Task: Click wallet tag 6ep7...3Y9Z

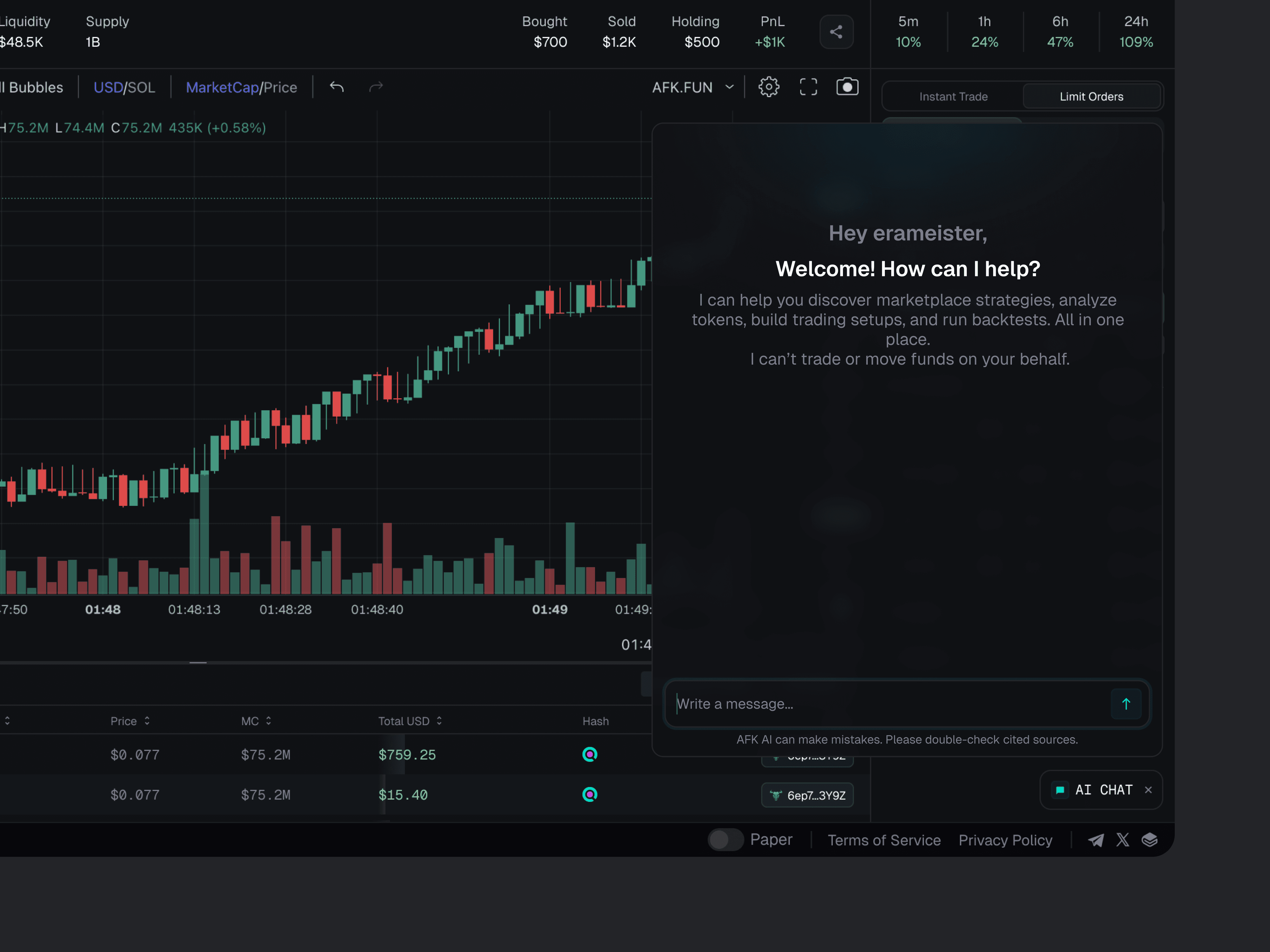Action: click(807, 795)
